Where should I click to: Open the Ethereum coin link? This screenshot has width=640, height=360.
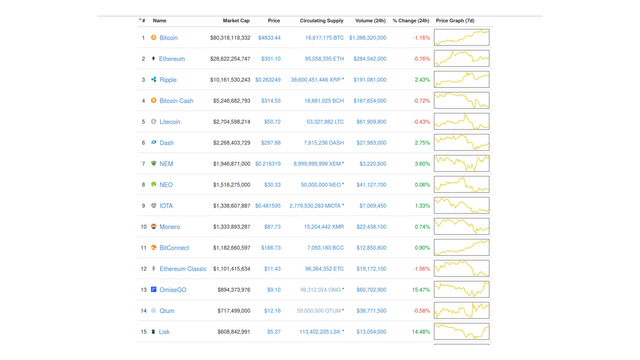[x=172, y=59]
